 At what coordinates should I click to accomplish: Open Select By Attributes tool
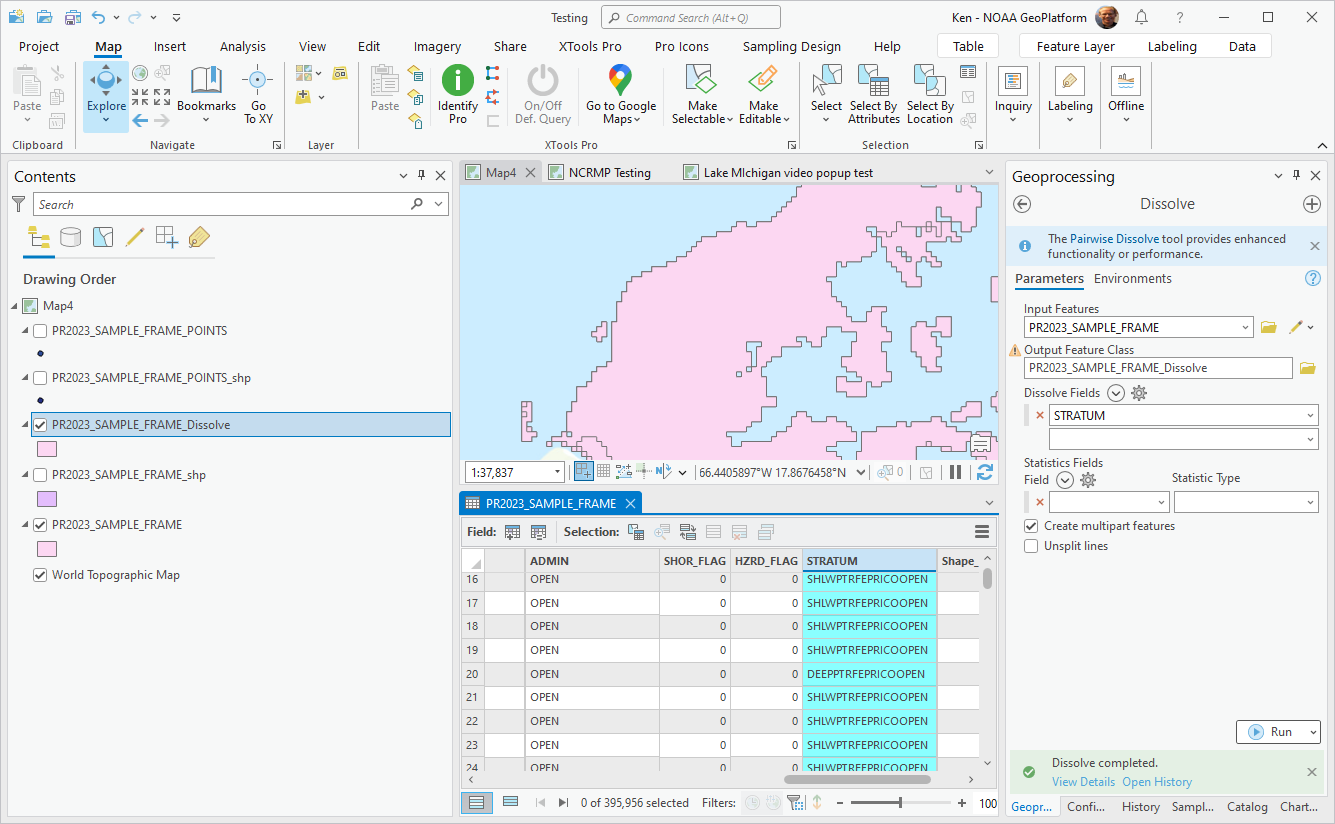(873, 82)
